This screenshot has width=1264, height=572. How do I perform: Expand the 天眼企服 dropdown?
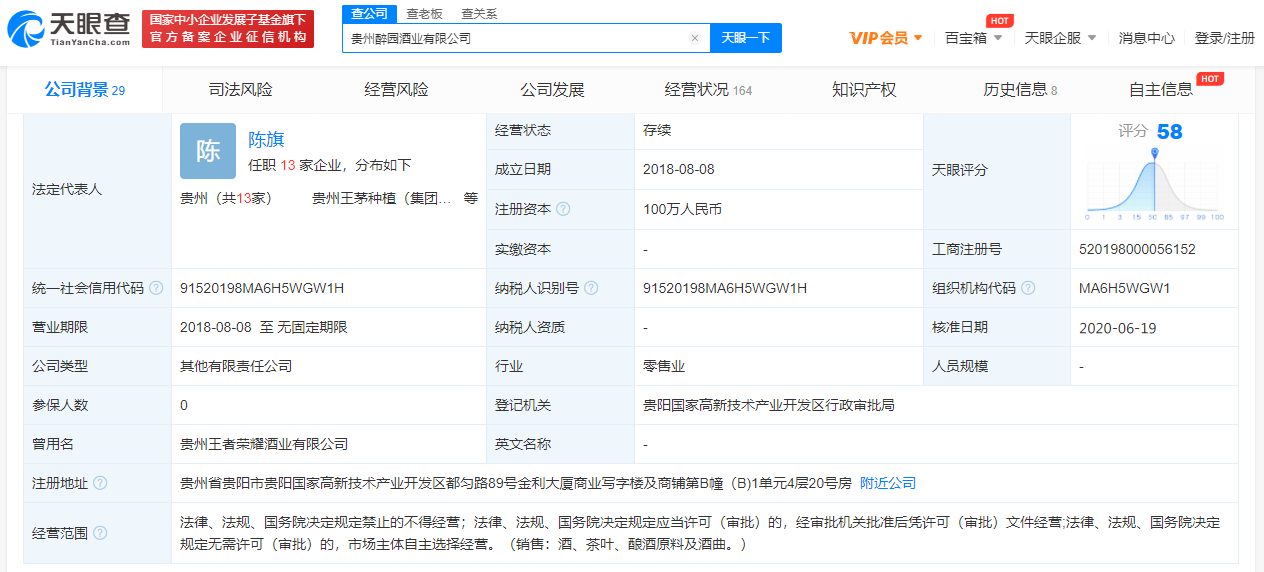[x=1060, y=38]
